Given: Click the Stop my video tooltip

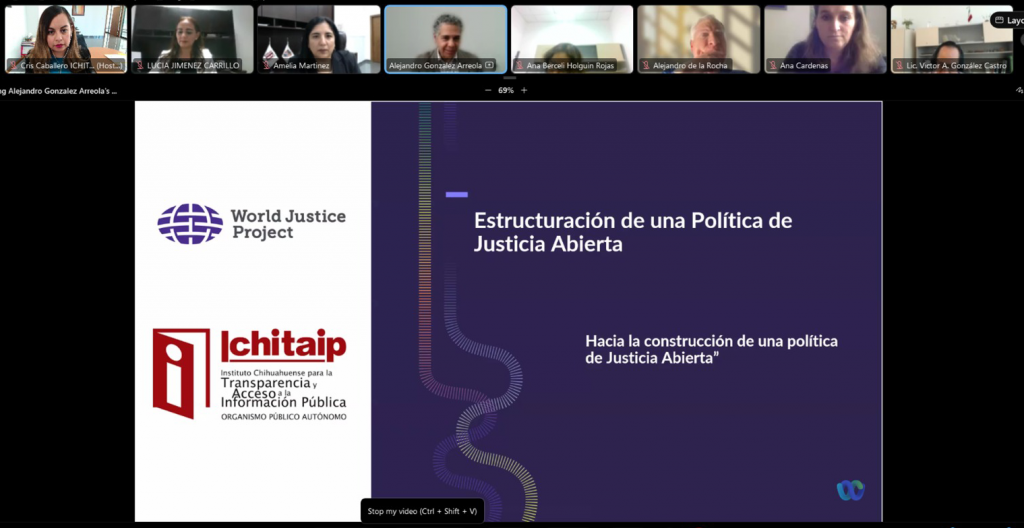Looking at the screenshot, I should click(422, 511).
